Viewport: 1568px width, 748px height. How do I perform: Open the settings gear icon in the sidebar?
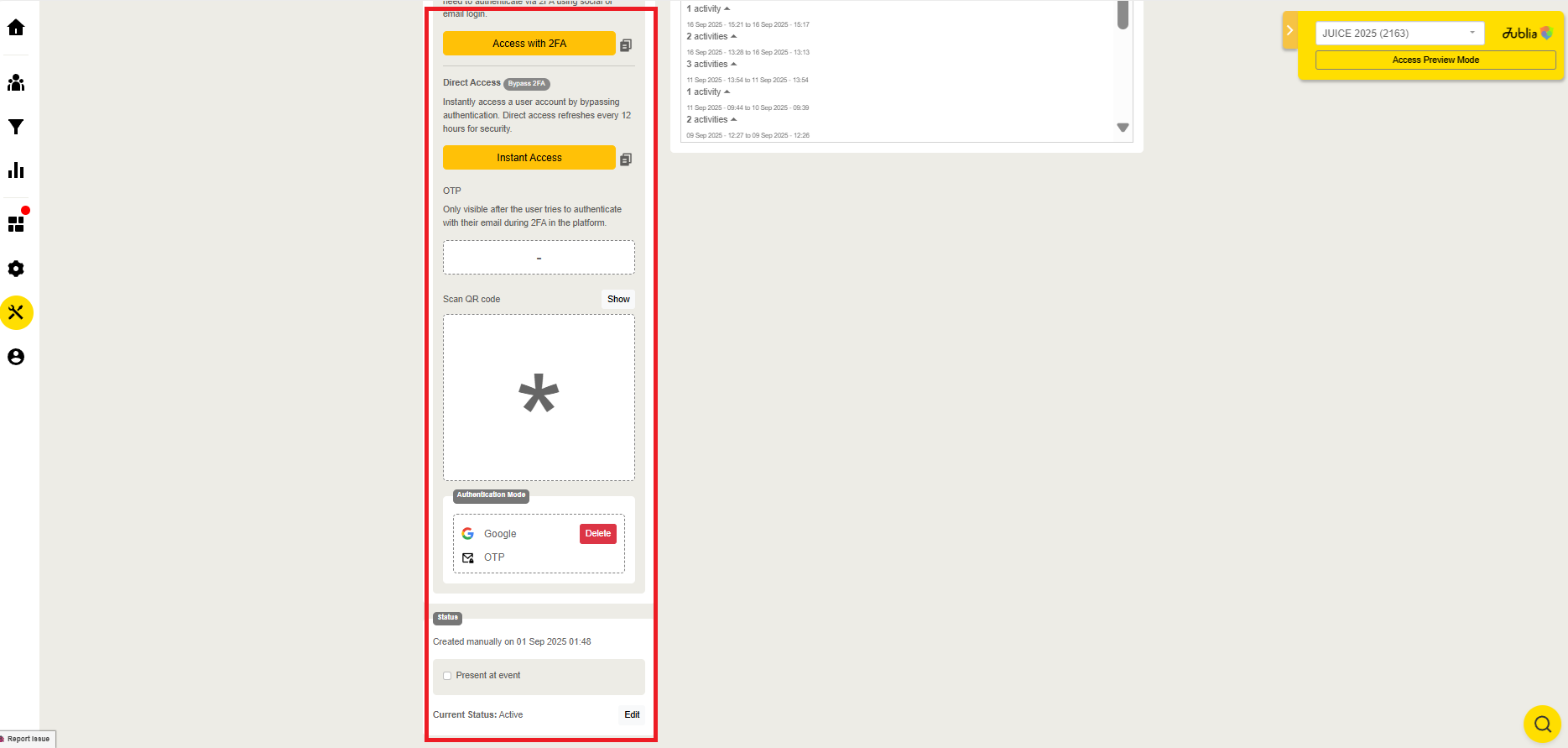16,269
